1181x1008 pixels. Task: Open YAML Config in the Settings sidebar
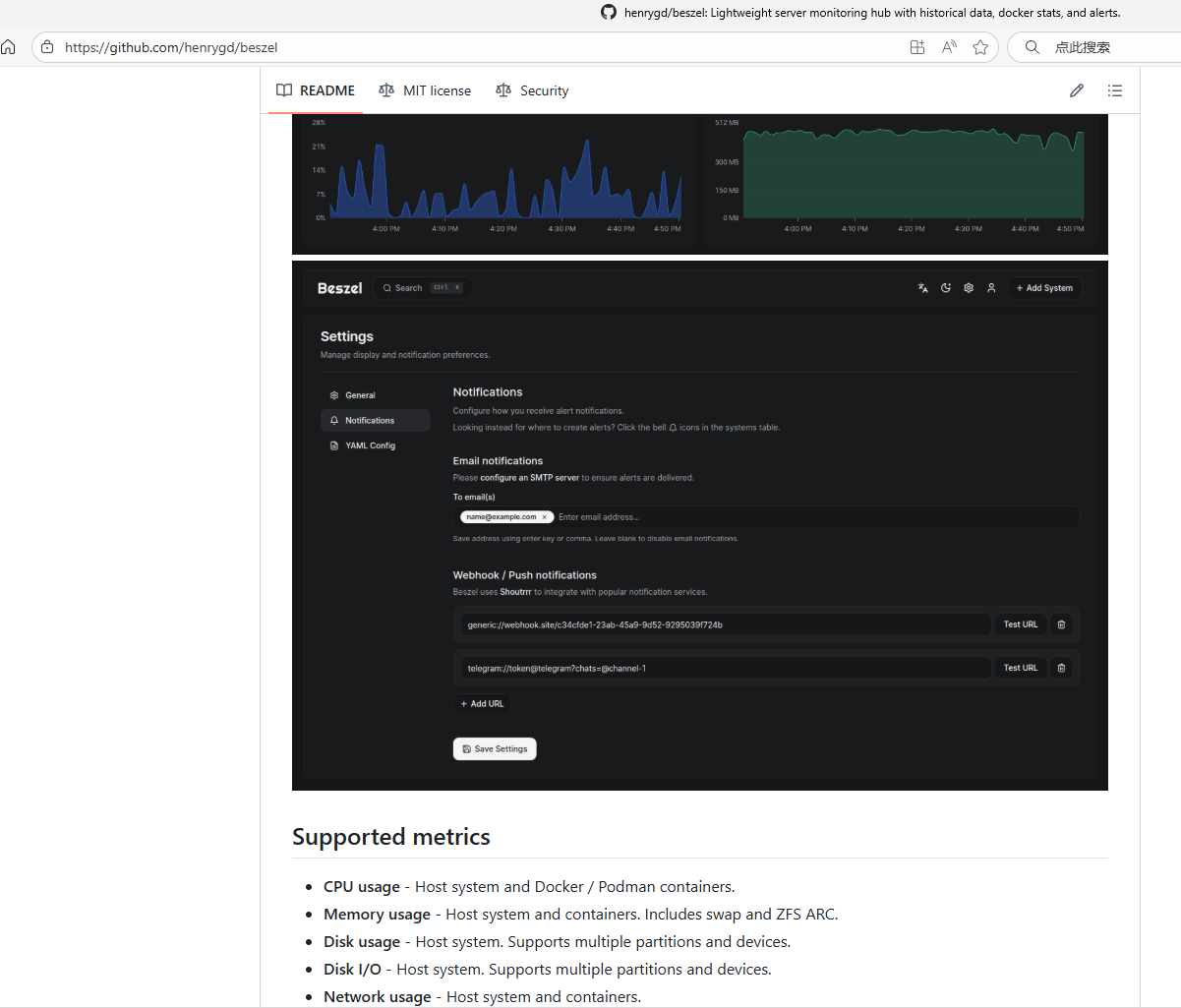click(370, 445)
